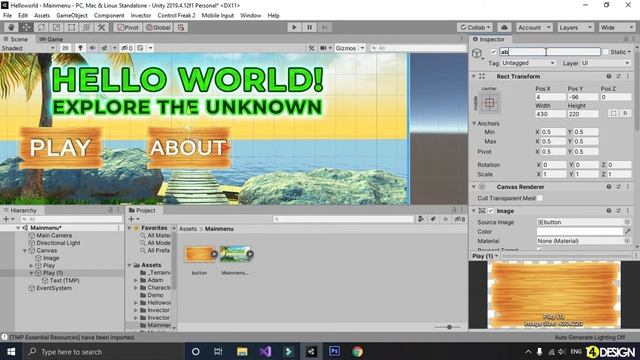Toggle Pivot handle position button

pyautogui.click(x=128, y=27)
